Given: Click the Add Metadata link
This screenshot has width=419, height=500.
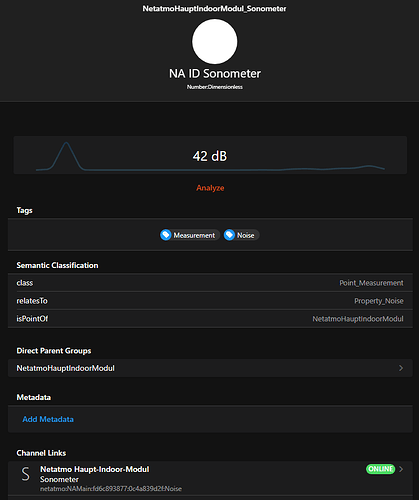Looking at the screenshot, I should 48,419.
